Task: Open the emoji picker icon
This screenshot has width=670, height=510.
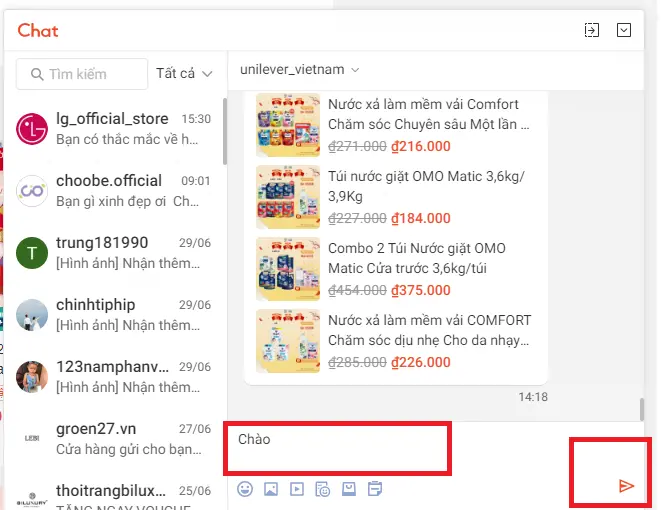Action: point(245,489)
